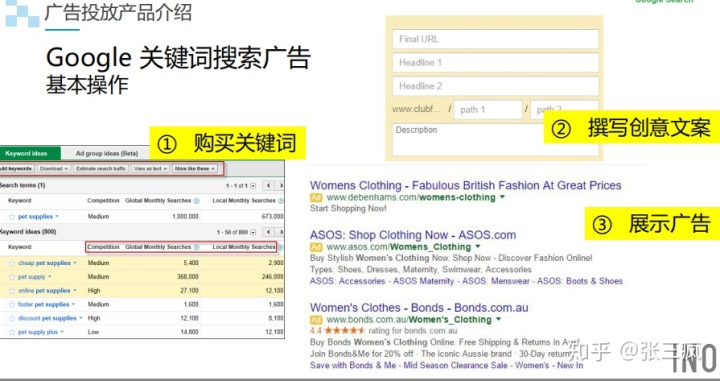Switch to Ad group ideas (Beta) tab
This screenshot has height=381, width=720.
click(x=107, y=153)
